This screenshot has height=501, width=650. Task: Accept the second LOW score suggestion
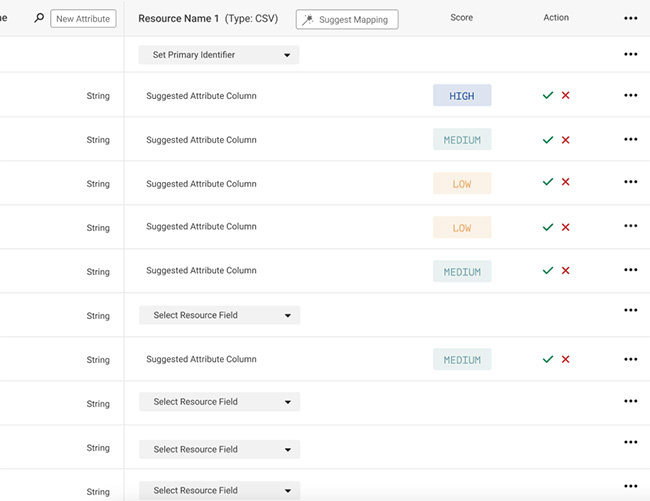548,227
